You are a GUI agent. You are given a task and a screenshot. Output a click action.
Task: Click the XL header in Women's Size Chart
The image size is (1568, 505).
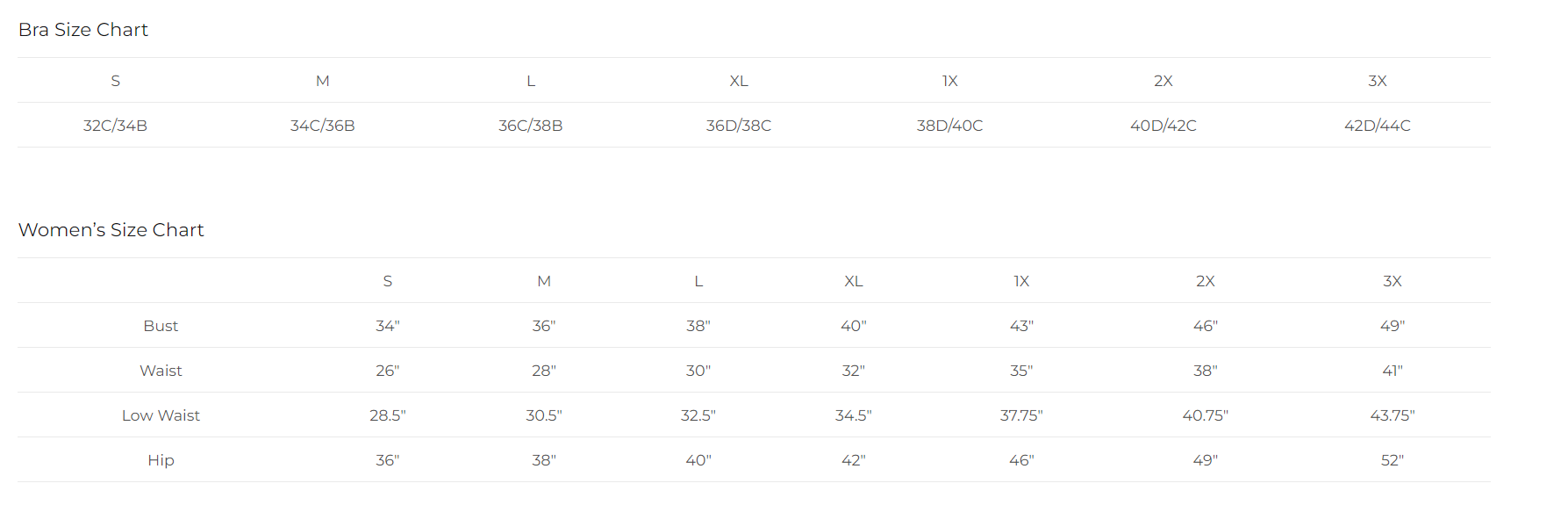(854, 281)
